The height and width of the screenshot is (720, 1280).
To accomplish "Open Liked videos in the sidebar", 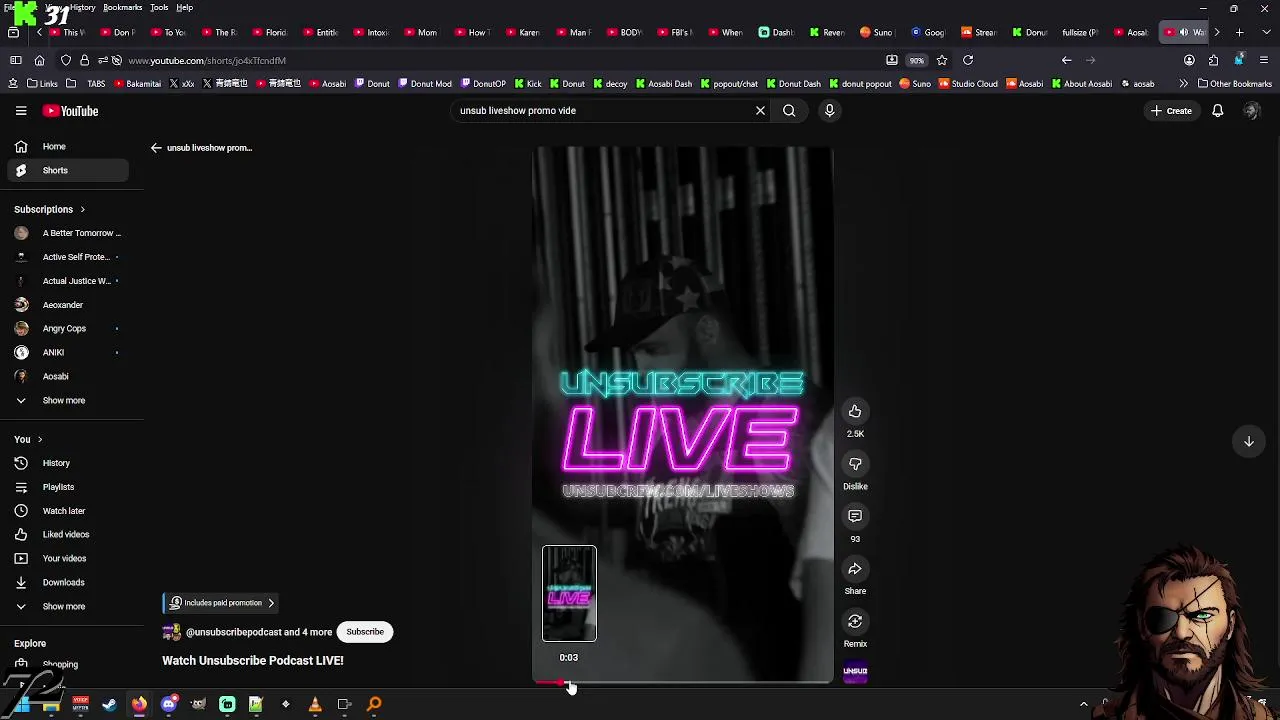I will [68, 534].
